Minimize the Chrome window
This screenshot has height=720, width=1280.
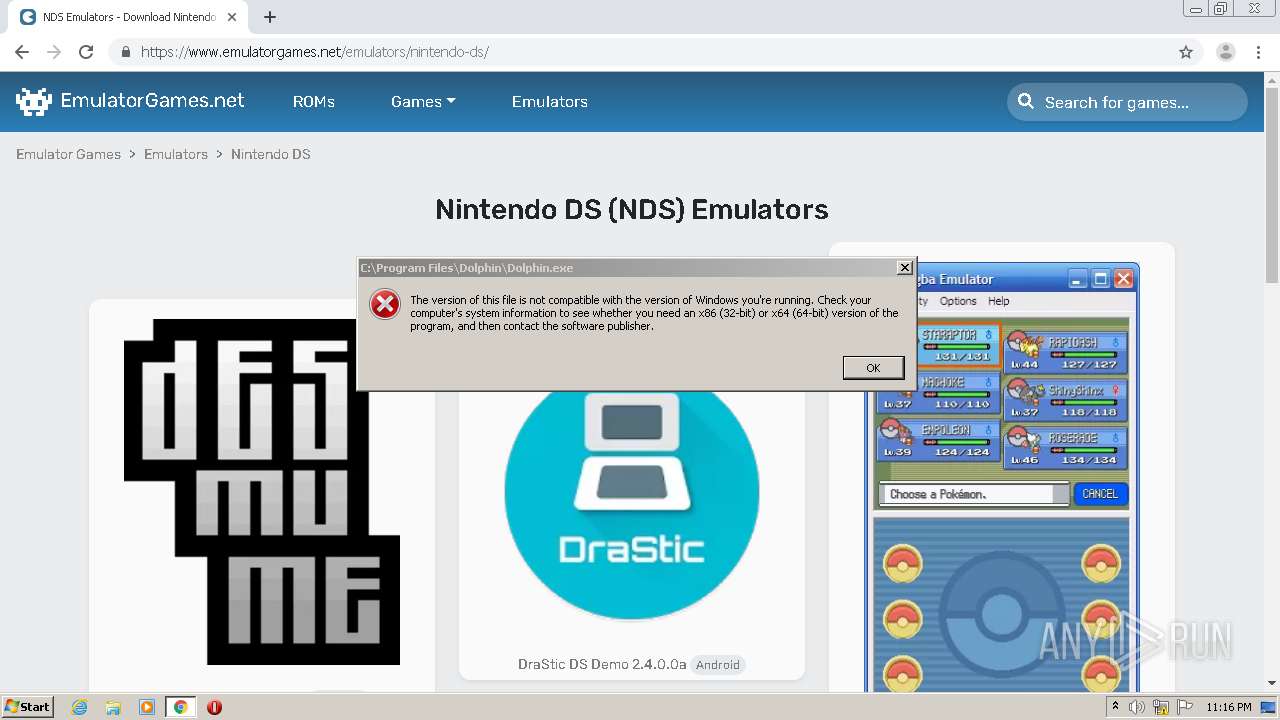click(x=1196, y=9)
